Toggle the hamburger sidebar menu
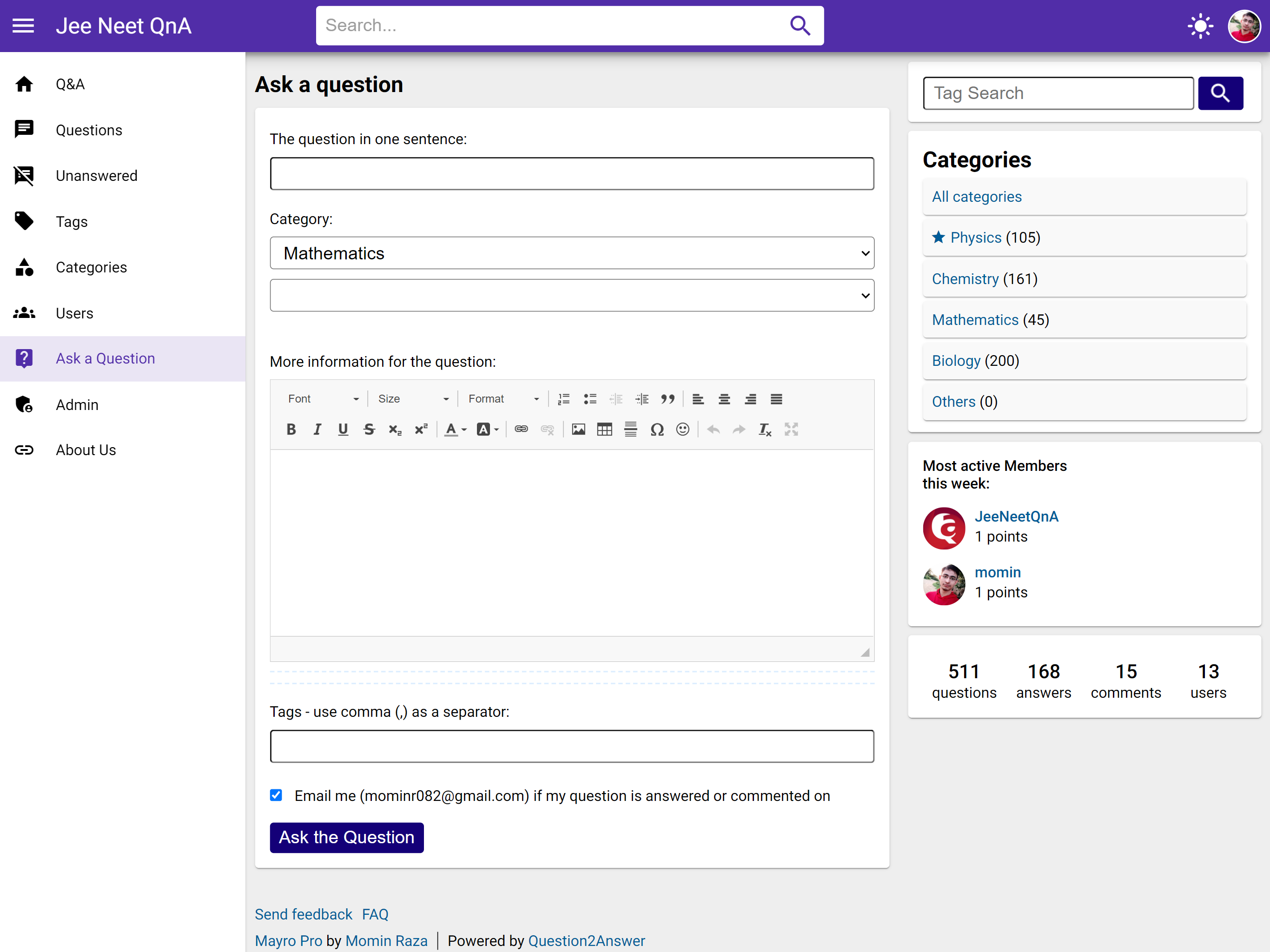 pos(24,26)
